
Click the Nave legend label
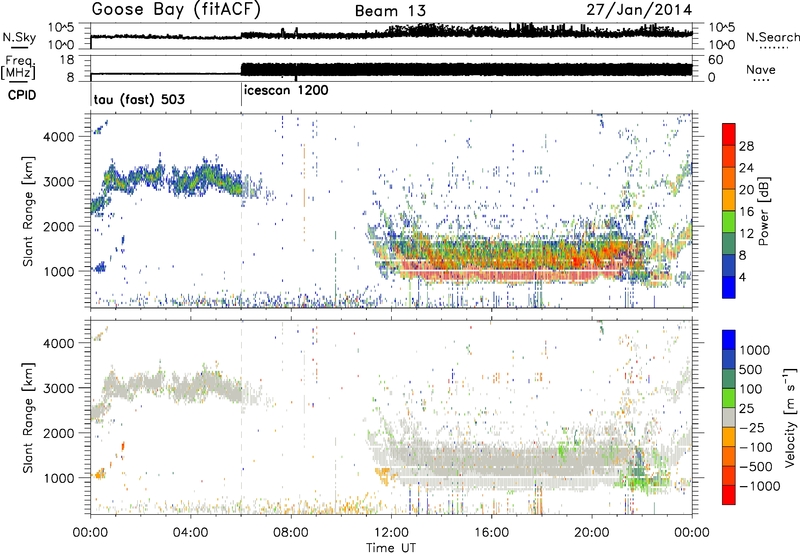[x=761, y=69]
